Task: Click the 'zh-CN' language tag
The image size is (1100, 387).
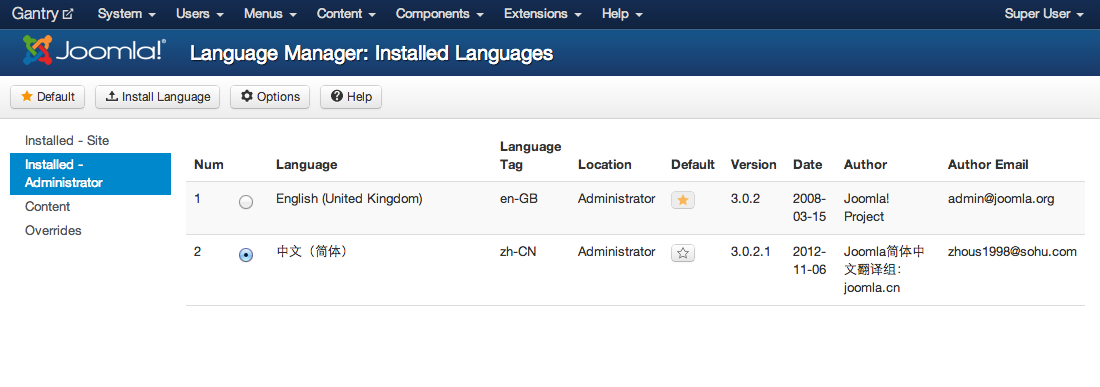Action: (x=518, y=252)
